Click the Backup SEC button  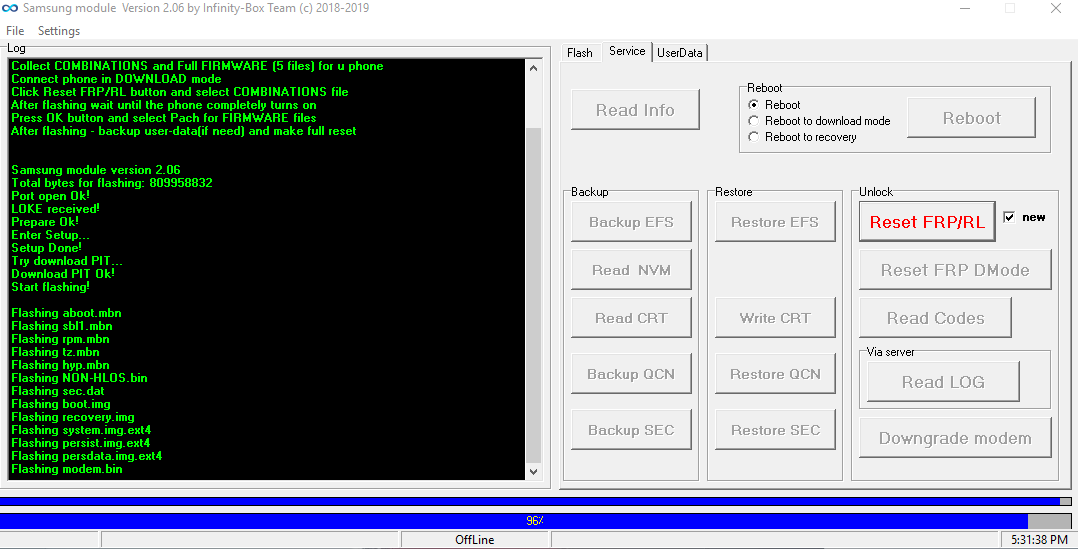click(x=631, y=430)
